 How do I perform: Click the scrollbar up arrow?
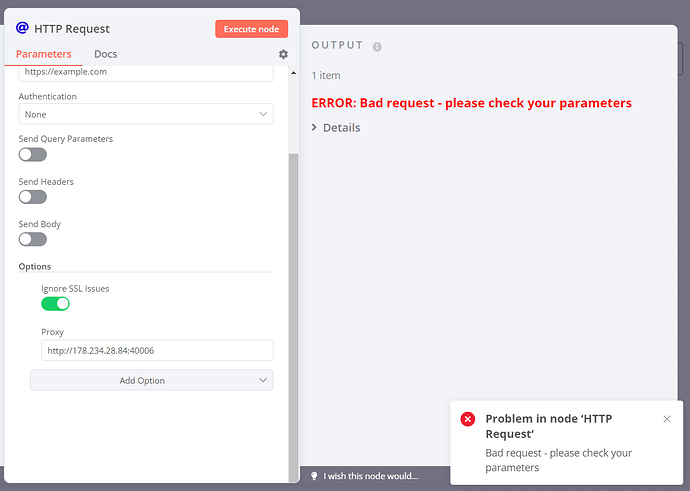[294, 73]
